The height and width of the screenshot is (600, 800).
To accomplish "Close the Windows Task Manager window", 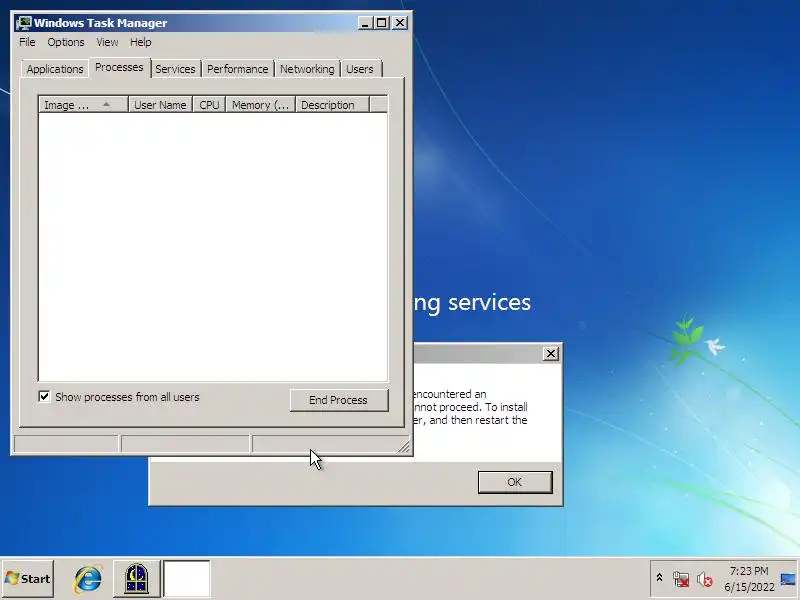I will (400, 23).
